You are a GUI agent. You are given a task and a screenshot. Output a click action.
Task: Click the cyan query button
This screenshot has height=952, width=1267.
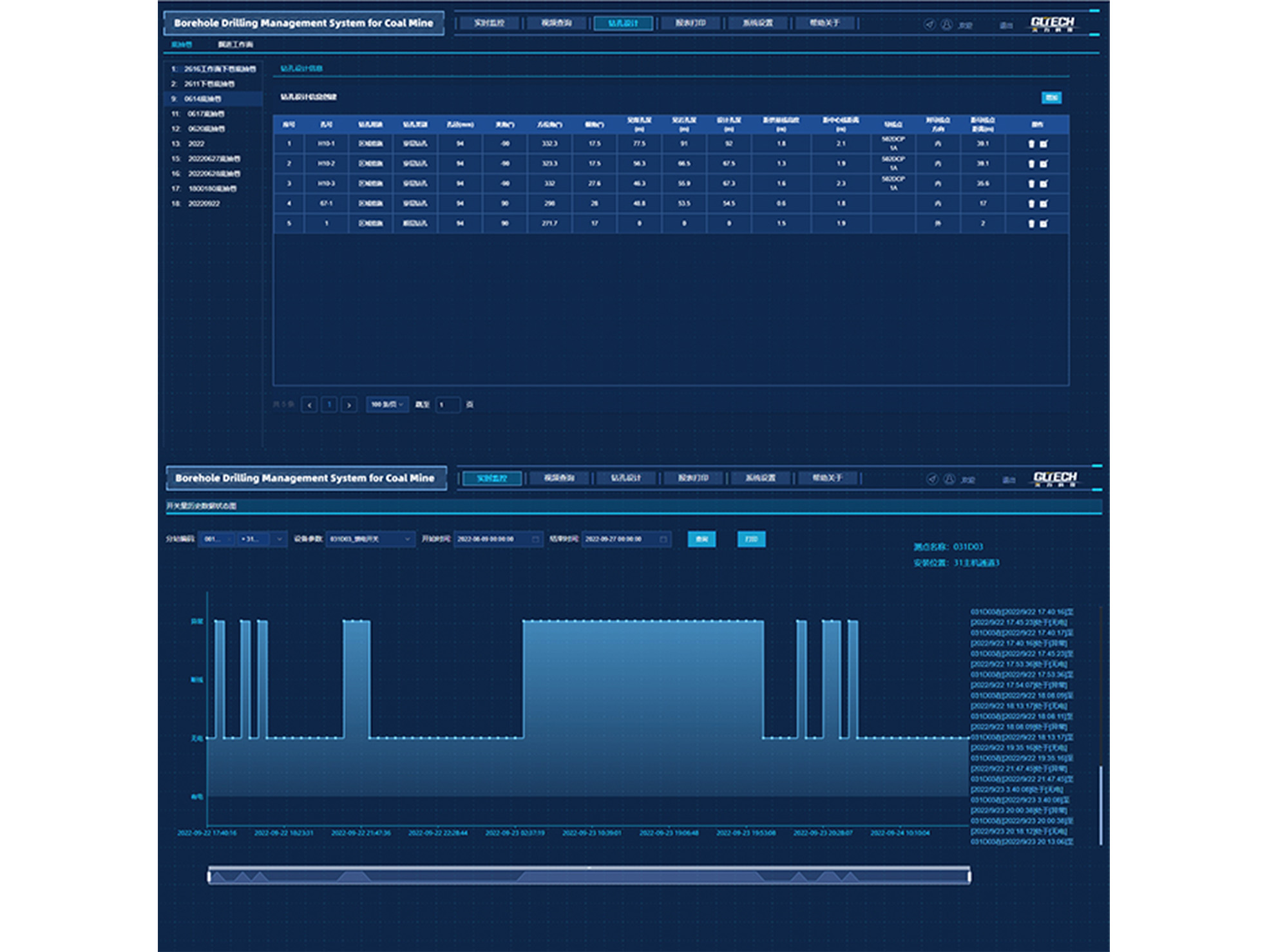pos(701,539)
